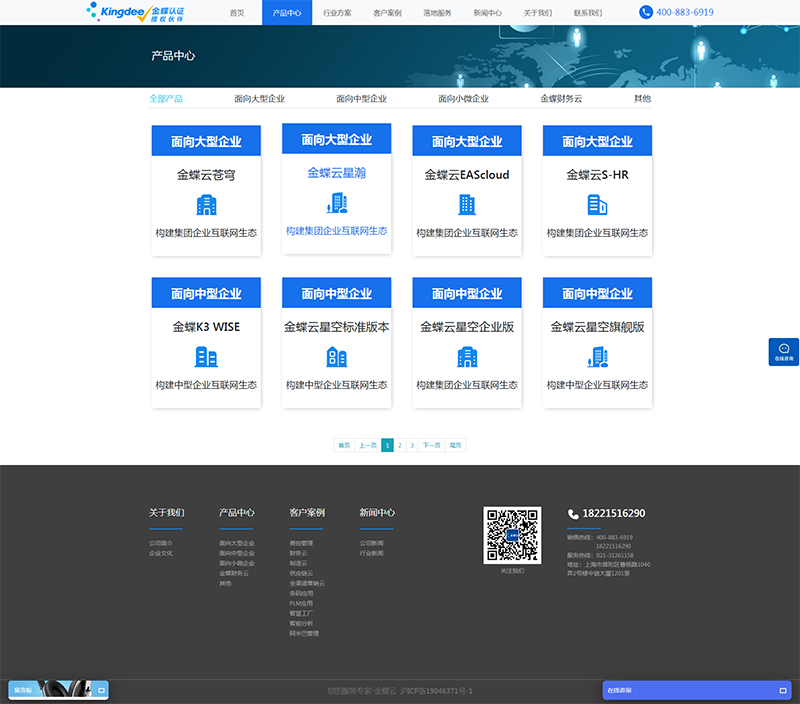Screen dimensions: 800x704
Task: Open the 金蝶K3 WISE product title
Action: 206,327
